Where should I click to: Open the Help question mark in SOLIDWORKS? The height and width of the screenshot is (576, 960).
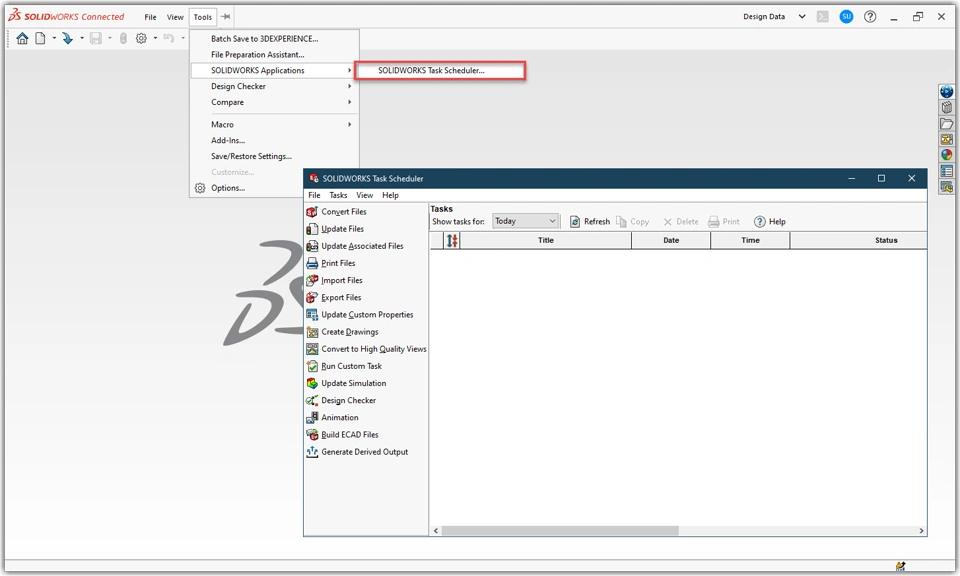point(870,17)
